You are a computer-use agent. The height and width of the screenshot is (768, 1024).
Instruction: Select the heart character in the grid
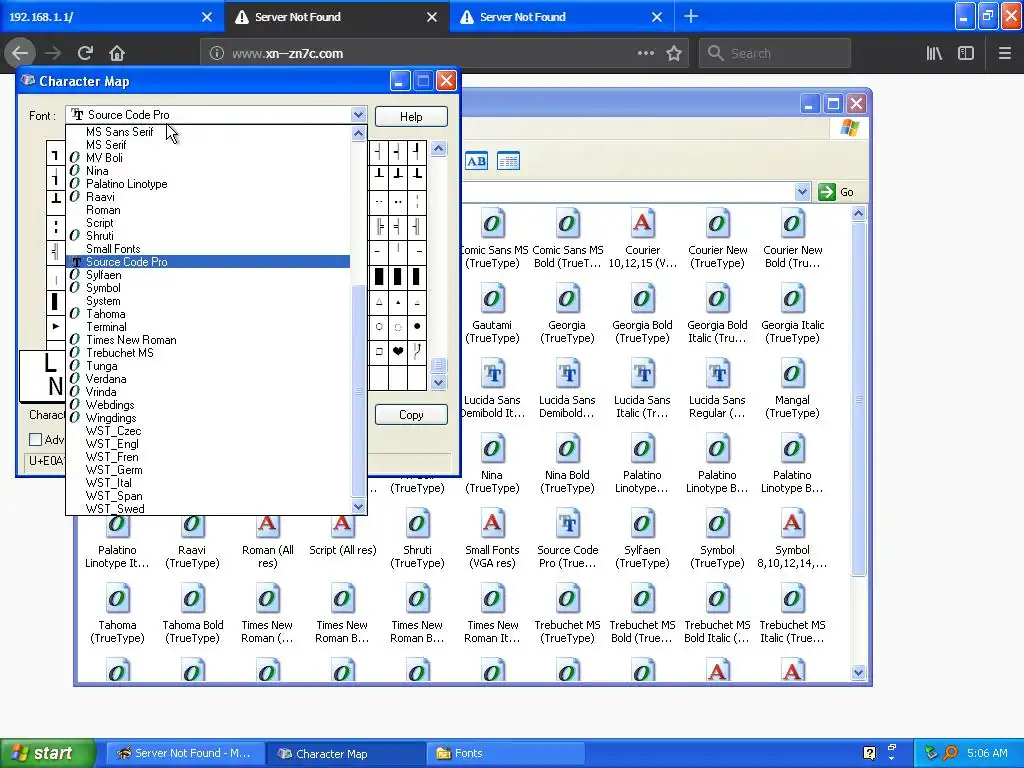click(398, 351)
